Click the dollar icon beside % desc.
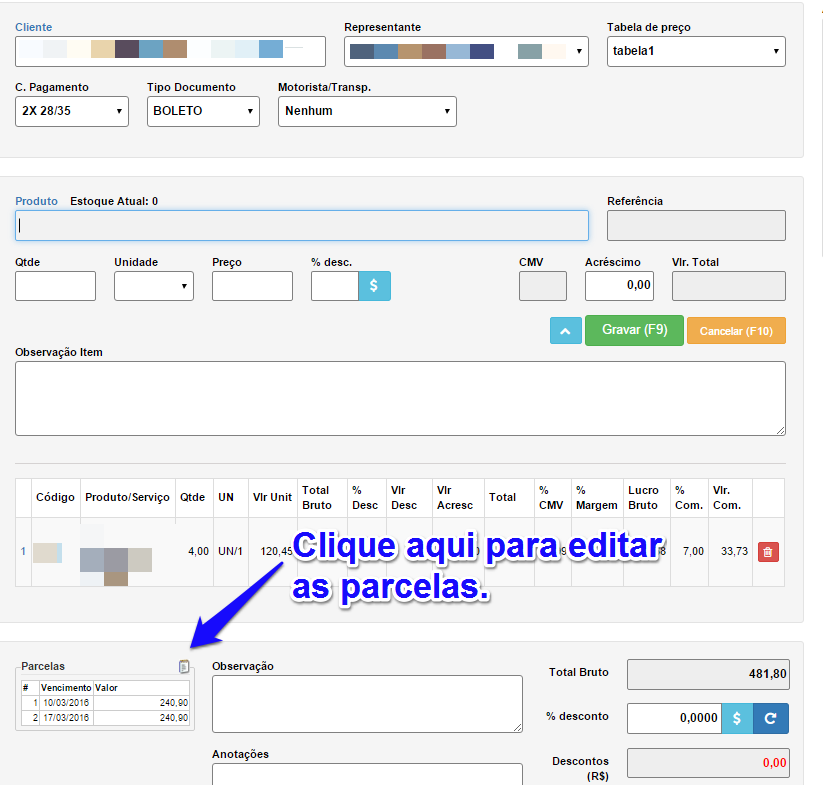 pos(374,286)
